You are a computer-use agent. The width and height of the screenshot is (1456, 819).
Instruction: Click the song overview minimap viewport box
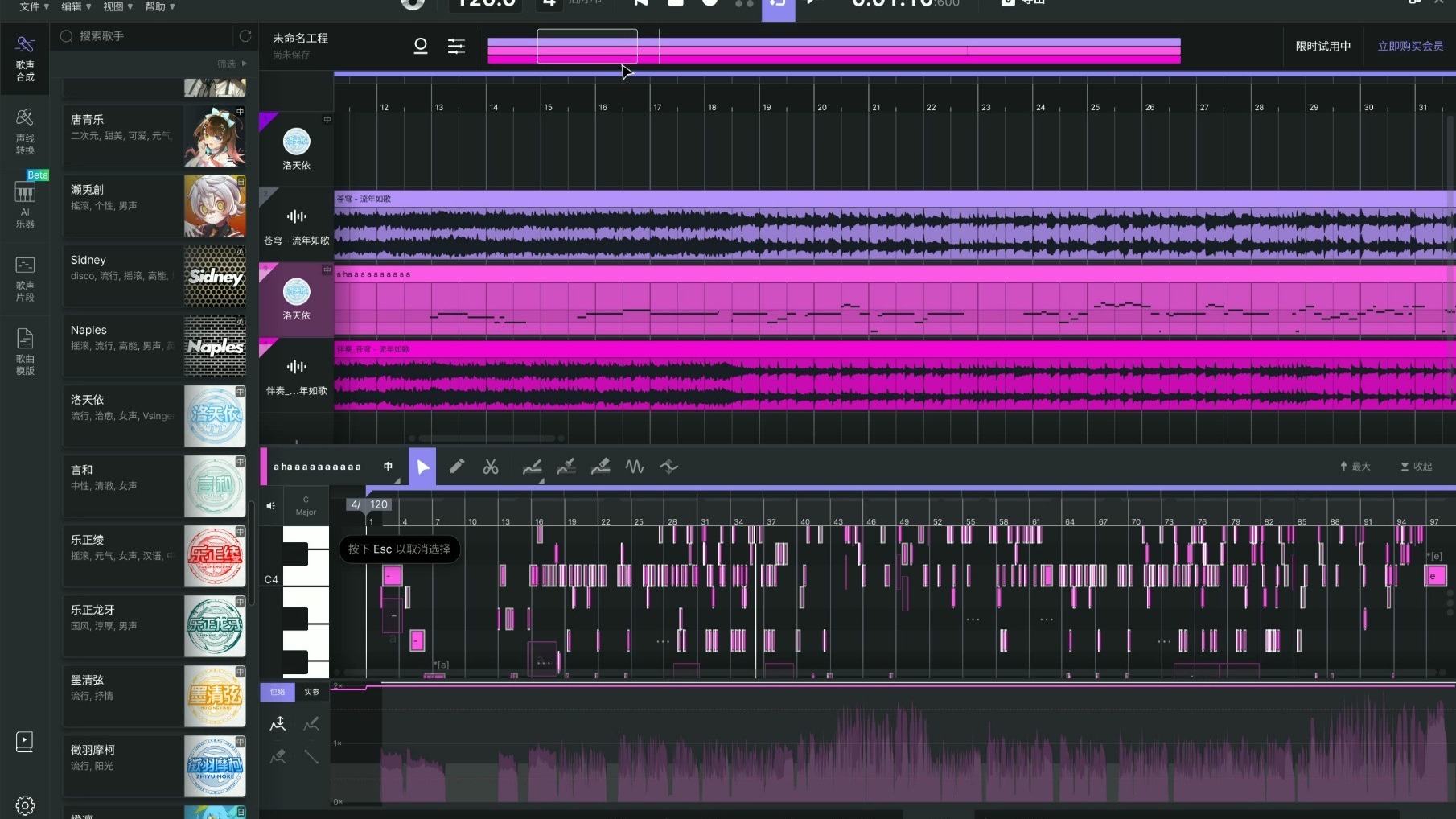[587, 47]
